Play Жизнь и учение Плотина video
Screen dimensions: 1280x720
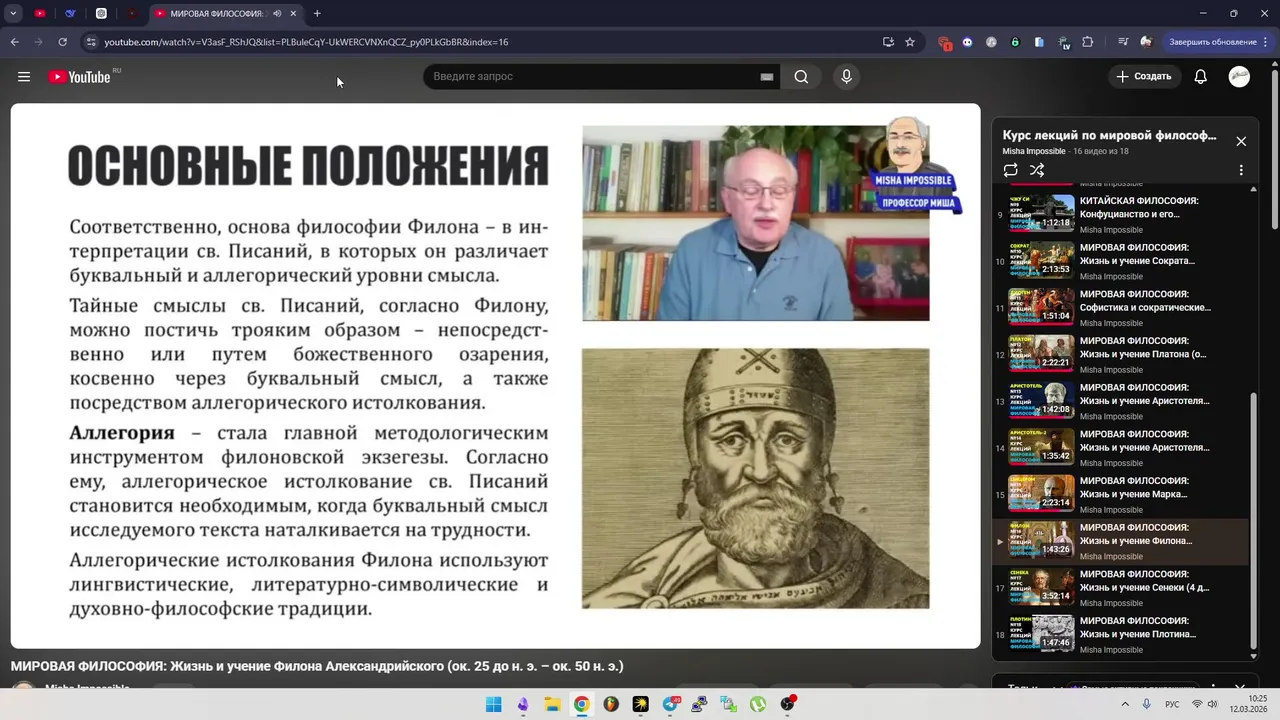coord(1120,633)
